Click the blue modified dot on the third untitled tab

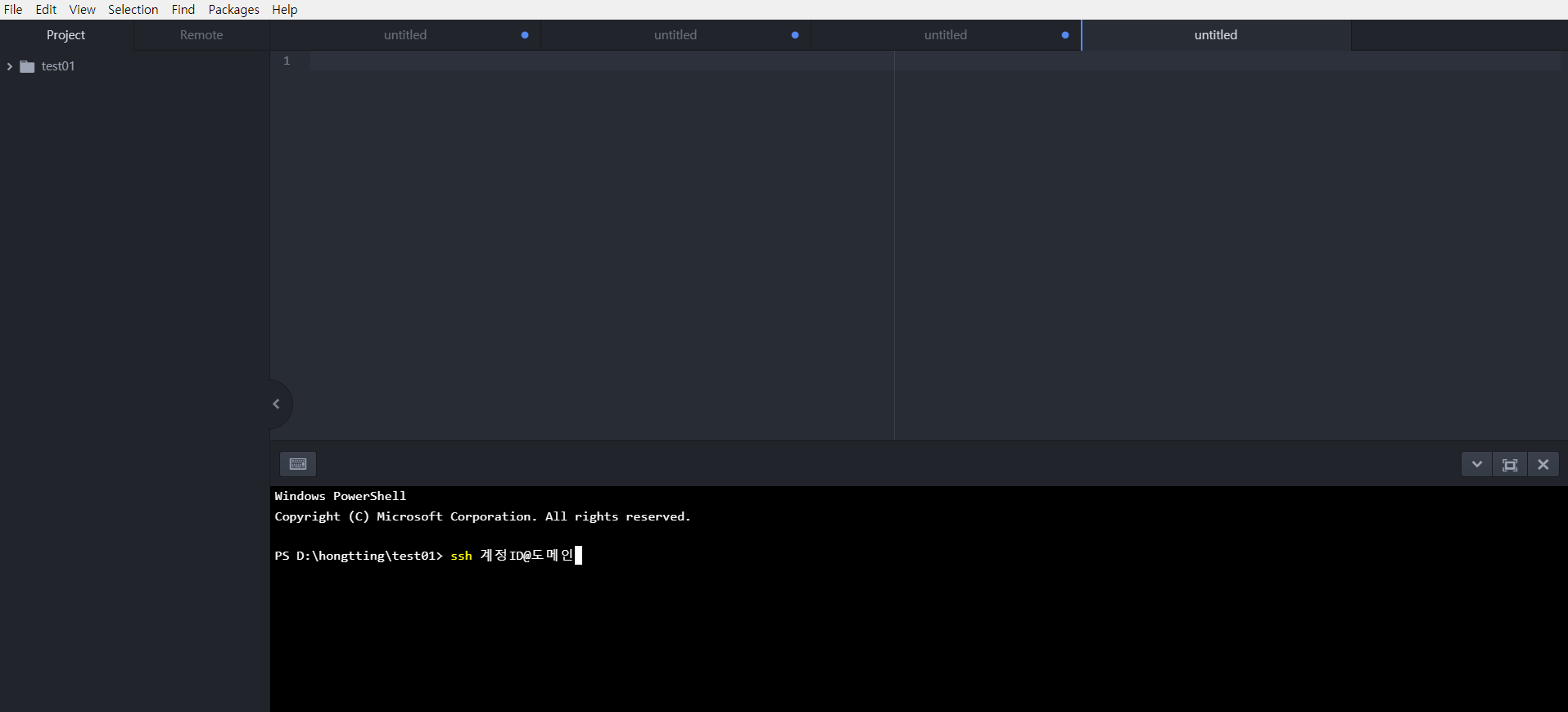click(1065, 35)
